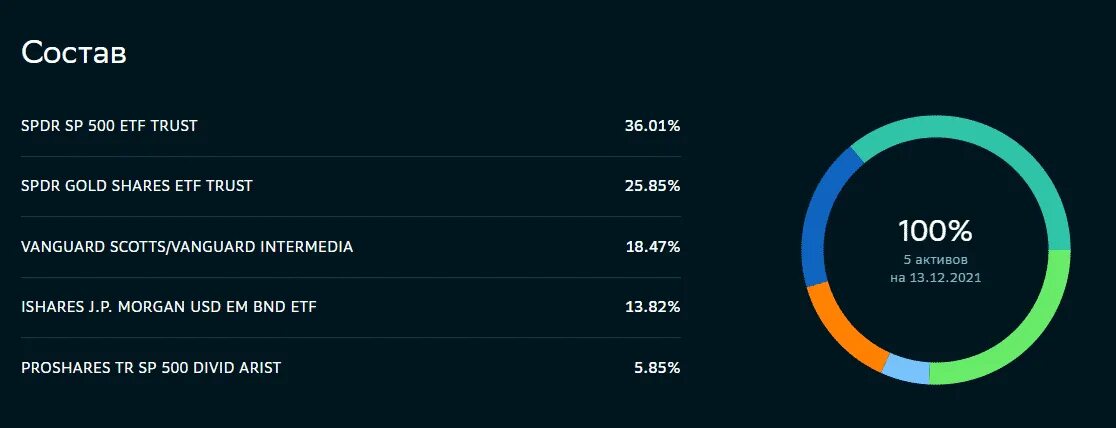Click the 5.85% share value
1116x428 pixels.
pos(657,368)
